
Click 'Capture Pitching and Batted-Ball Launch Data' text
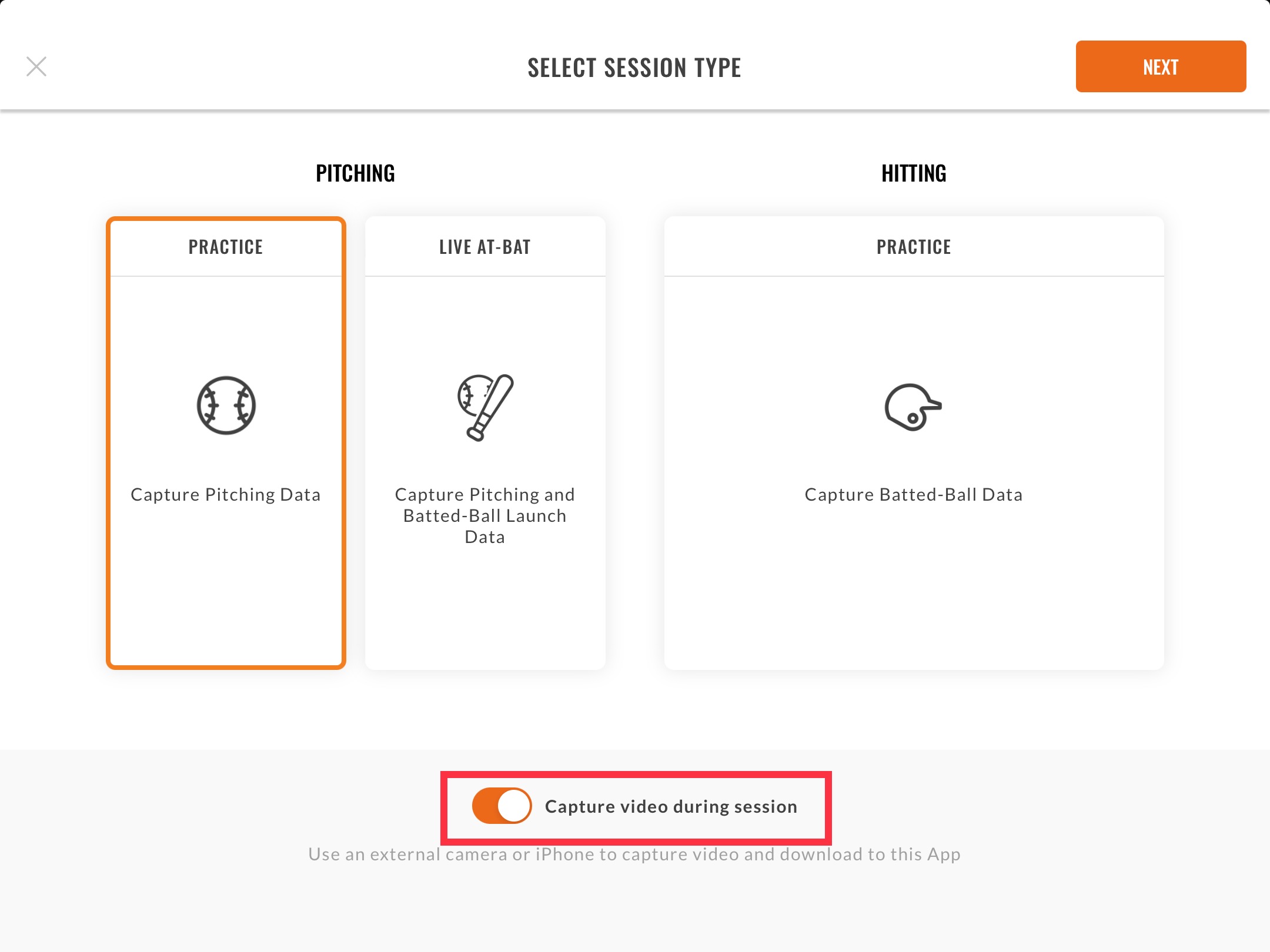point(485,515)
